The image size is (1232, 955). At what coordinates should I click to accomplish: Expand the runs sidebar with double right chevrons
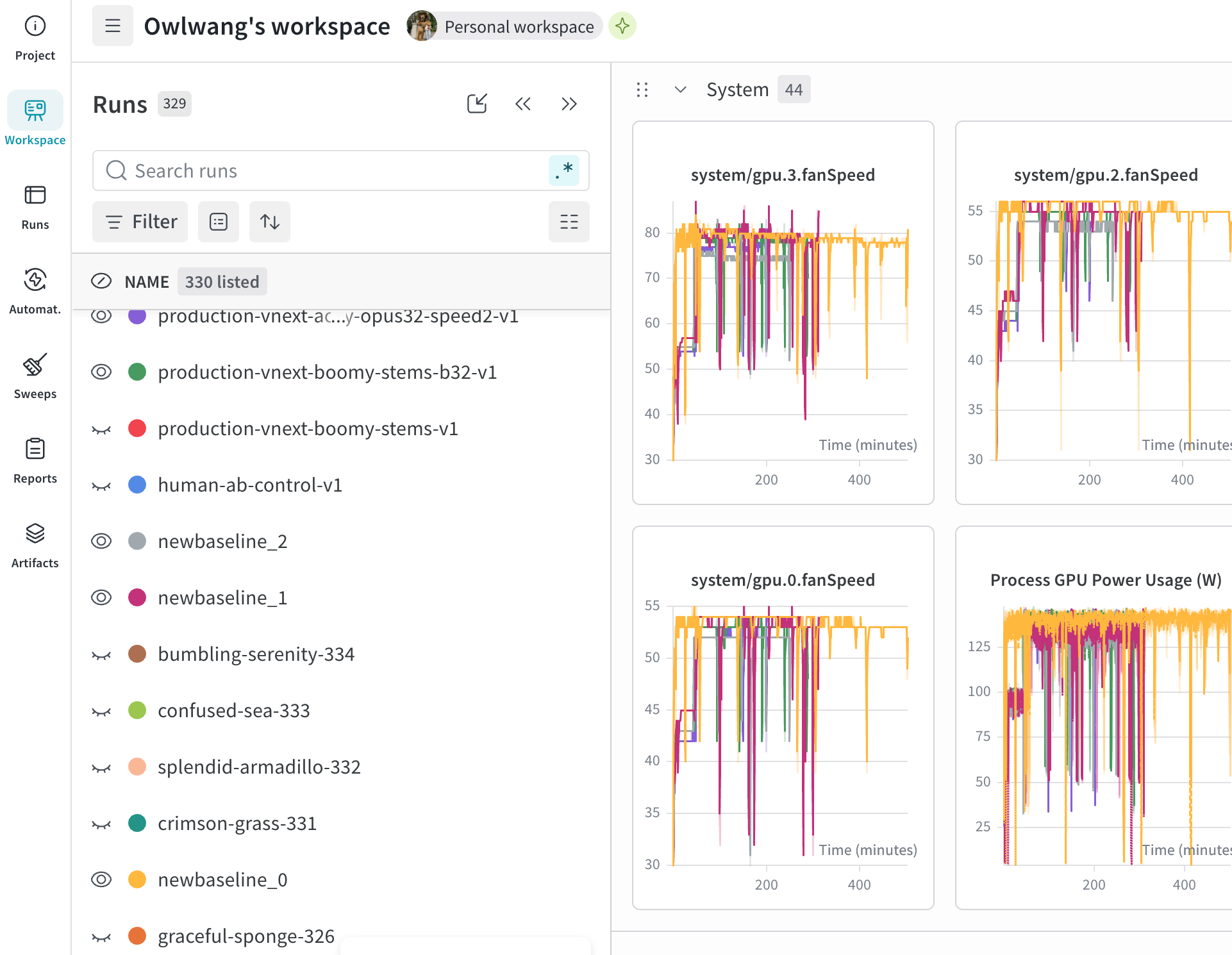pos(569,104)
